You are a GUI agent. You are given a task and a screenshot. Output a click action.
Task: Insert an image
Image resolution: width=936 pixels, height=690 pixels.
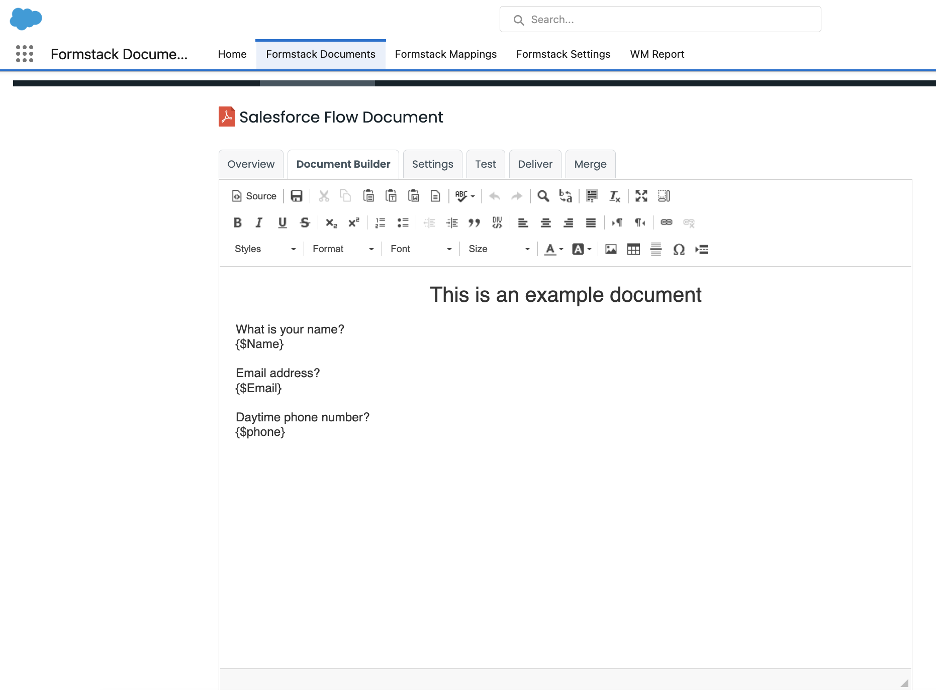[x=610, y=249]
